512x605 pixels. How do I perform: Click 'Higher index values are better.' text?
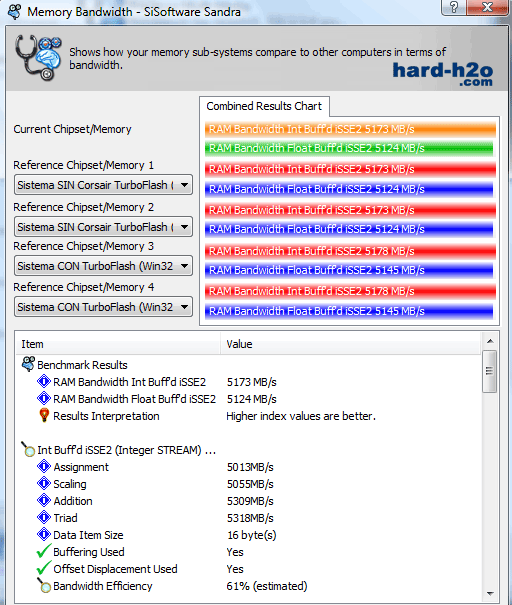(x=301, y=416)
